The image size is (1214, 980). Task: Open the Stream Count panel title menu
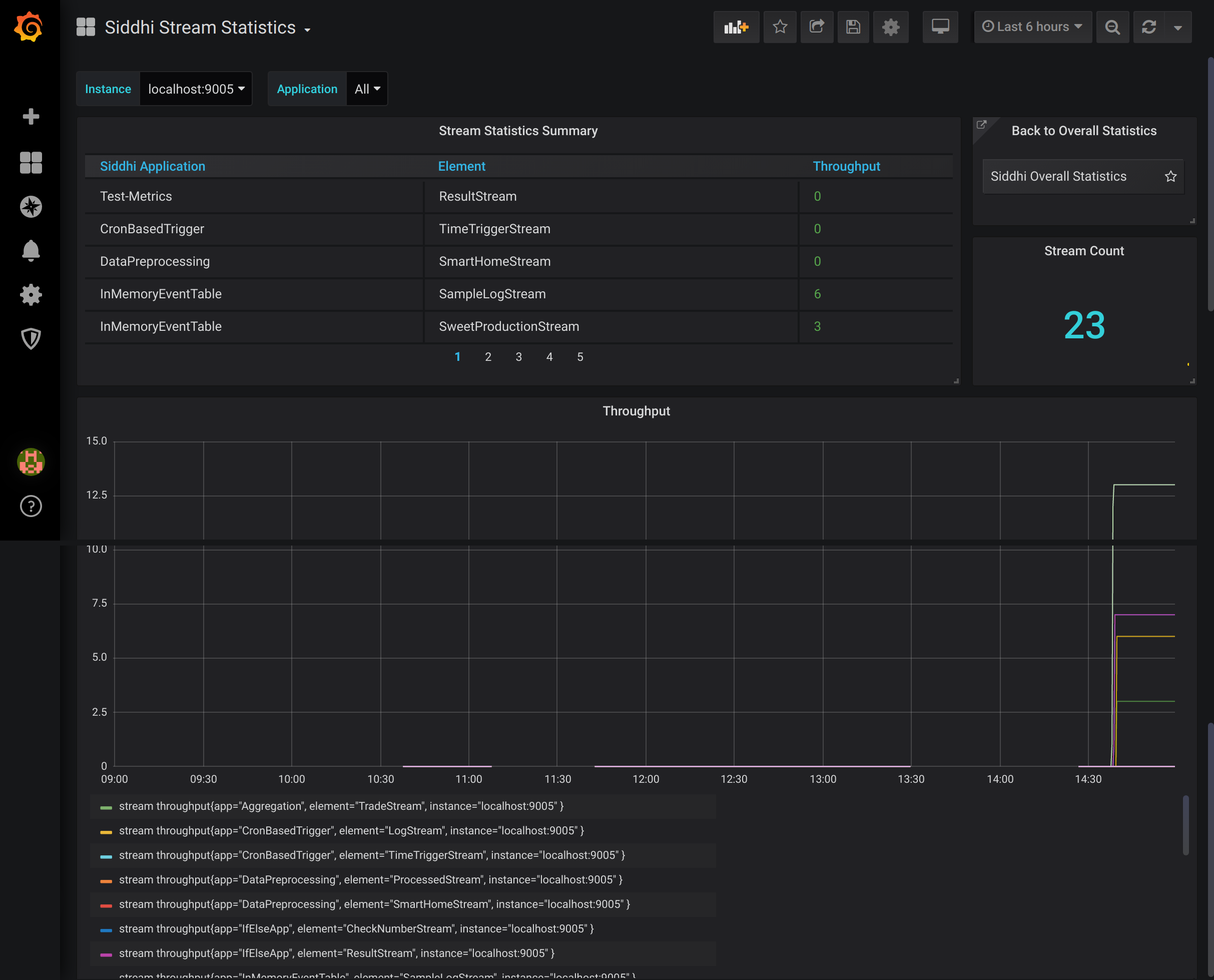pos(1083,251)
